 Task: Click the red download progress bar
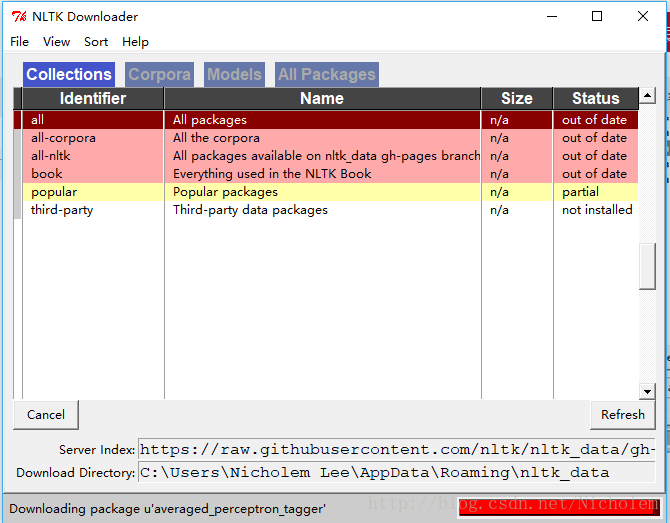[559, 508]
